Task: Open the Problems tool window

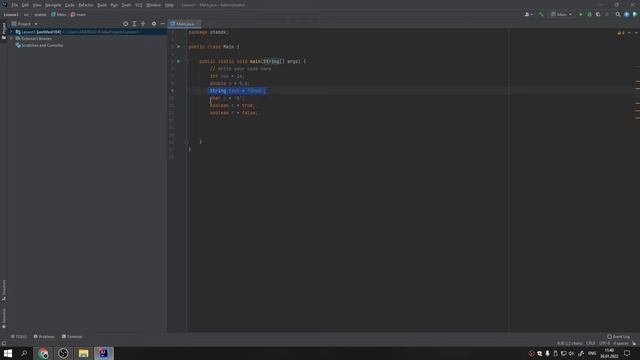Action: click(44, 336)
